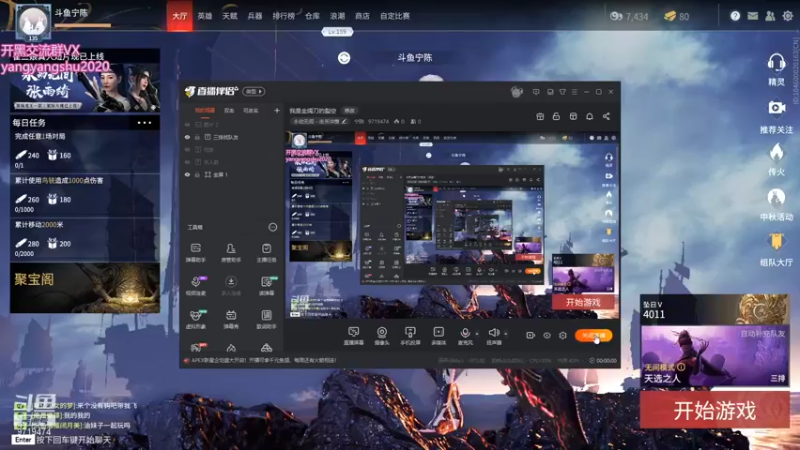Switch to the 排行榜 tab
The width and height of the screenshot is (800, 450).
point(284,16)
